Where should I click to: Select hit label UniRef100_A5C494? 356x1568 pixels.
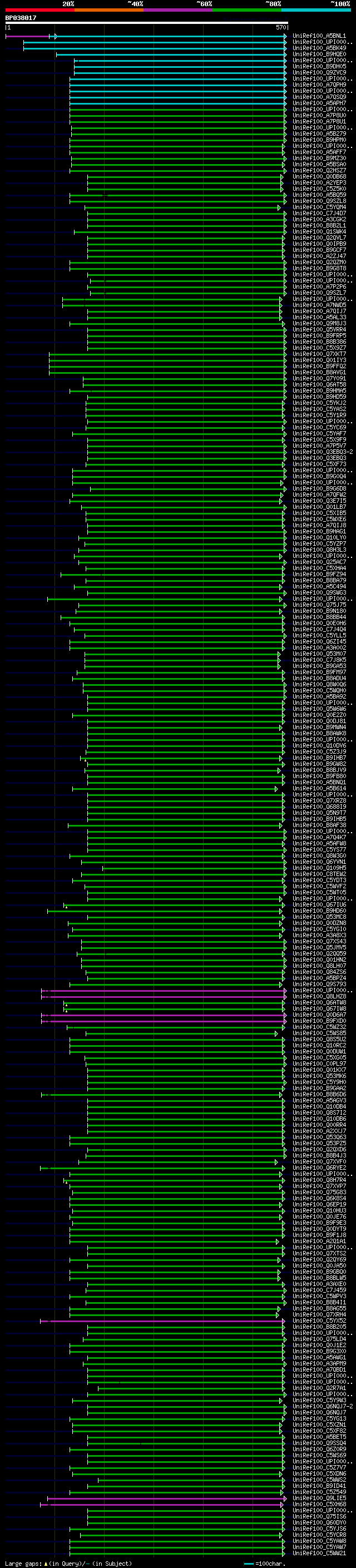pyautogui.click(x=319, y=587)
